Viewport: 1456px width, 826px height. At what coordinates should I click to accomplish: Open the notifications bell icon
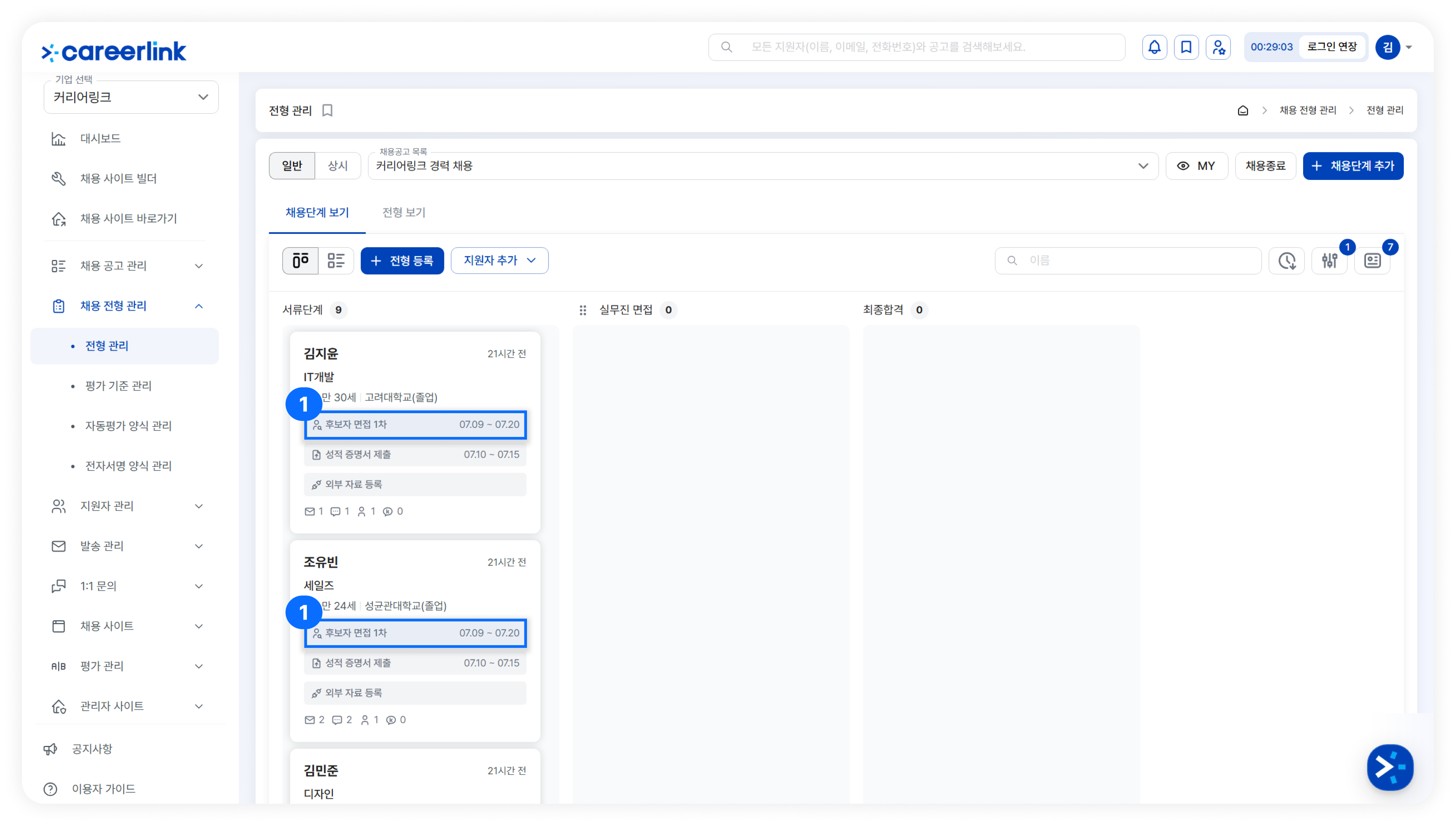coord(1154,47)
